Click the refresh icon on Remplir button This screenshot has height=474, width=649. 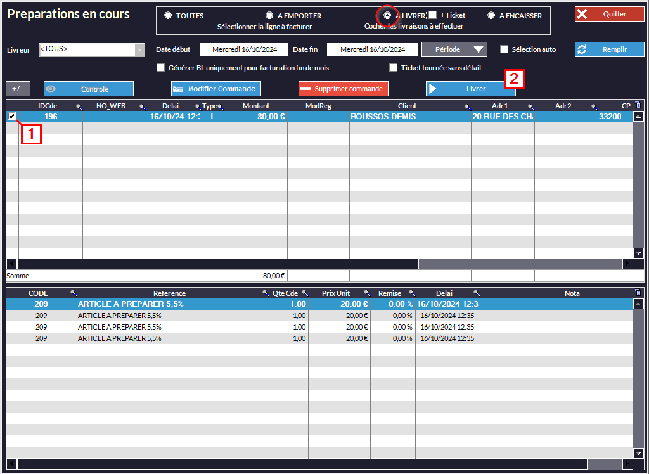[x=584, y=49]
